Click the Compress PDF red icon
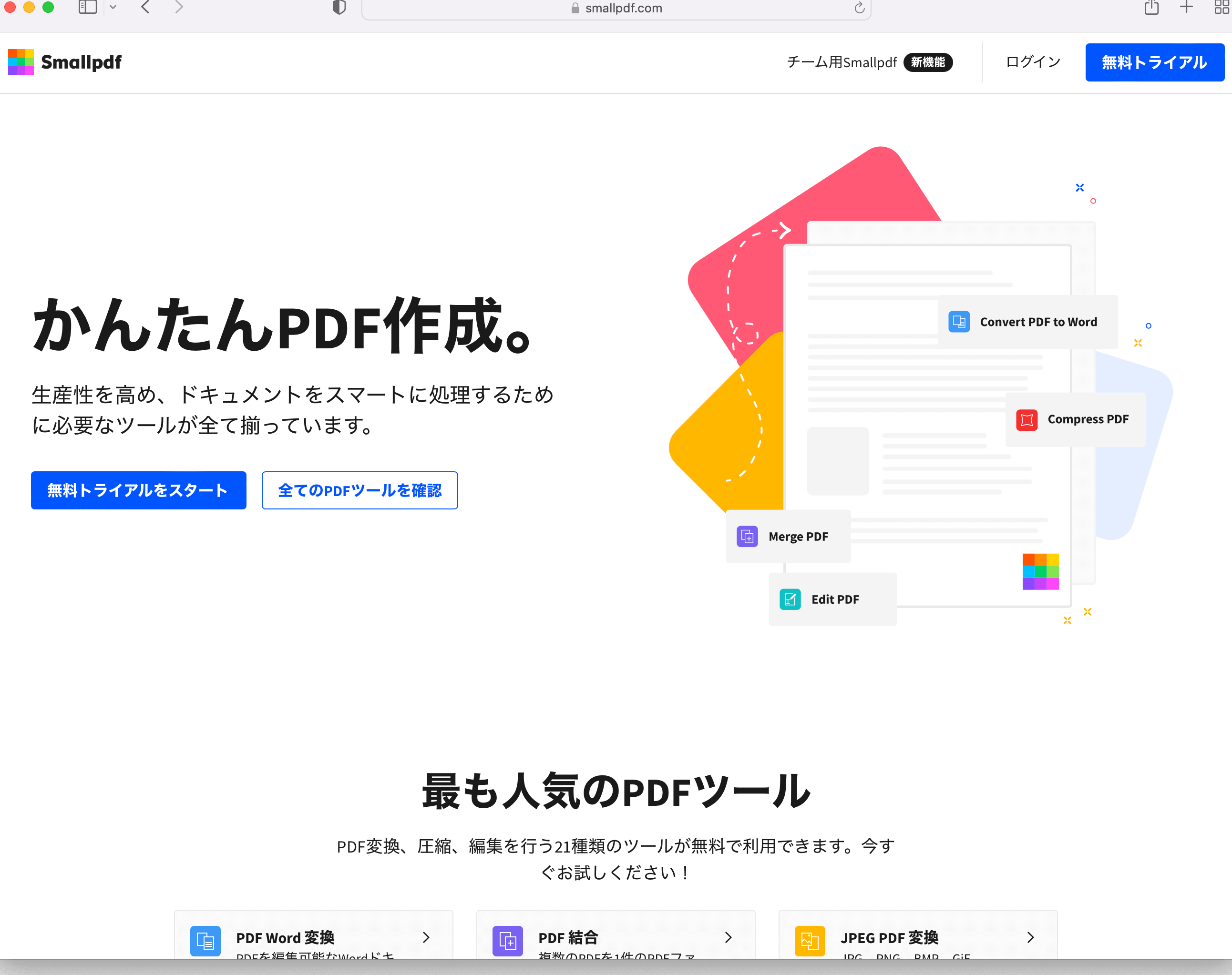The width and height of the screenshot is (1232, 975). [x=1027, y=419]
